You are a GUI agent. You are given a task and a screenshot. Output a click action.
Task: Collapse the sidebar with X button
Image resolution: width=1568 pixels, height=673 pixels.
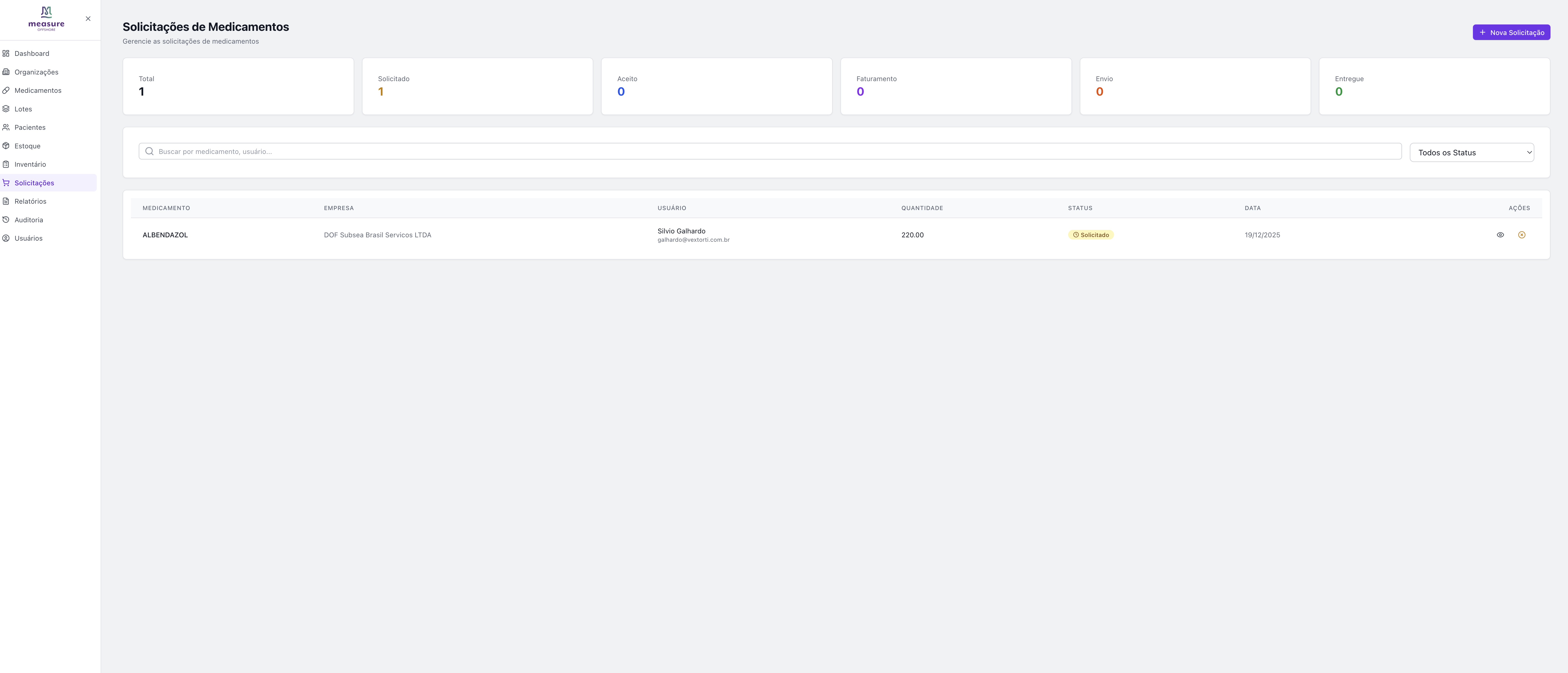[88, 19]
